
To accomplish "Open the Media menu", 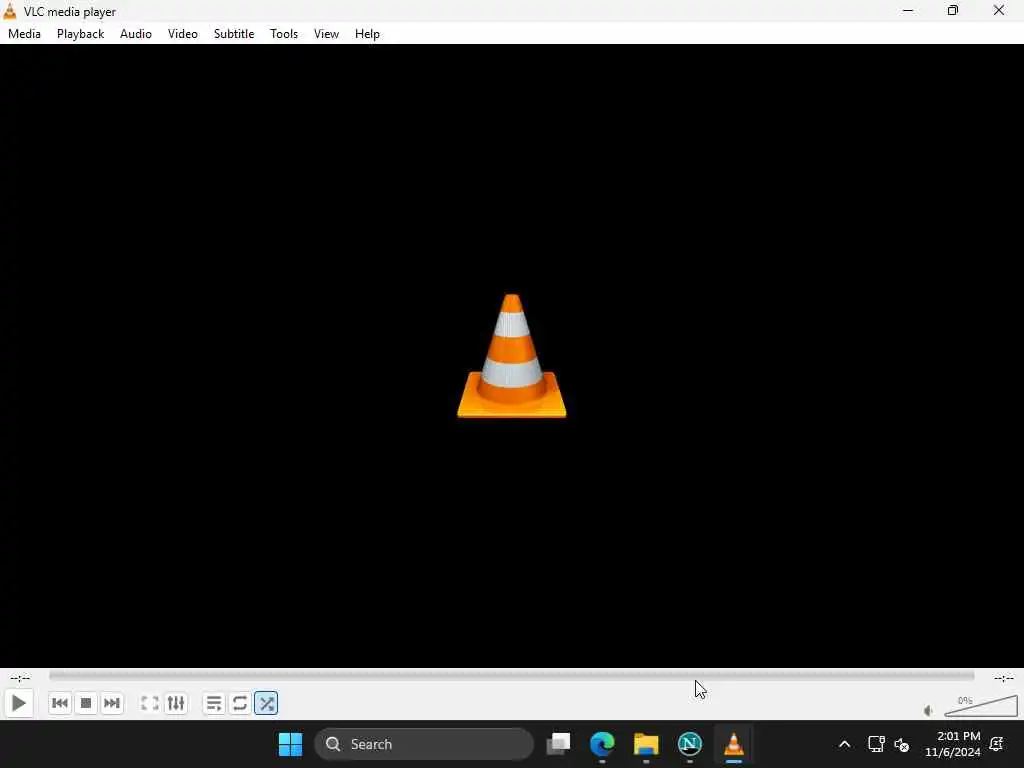I will [x=24, y=34].
